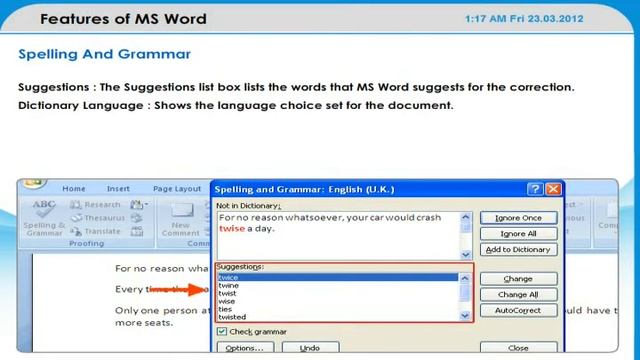The width and height of the screenshot is (640, 360).
Task: Click the Add to Dictionary button
Action: 518,249
